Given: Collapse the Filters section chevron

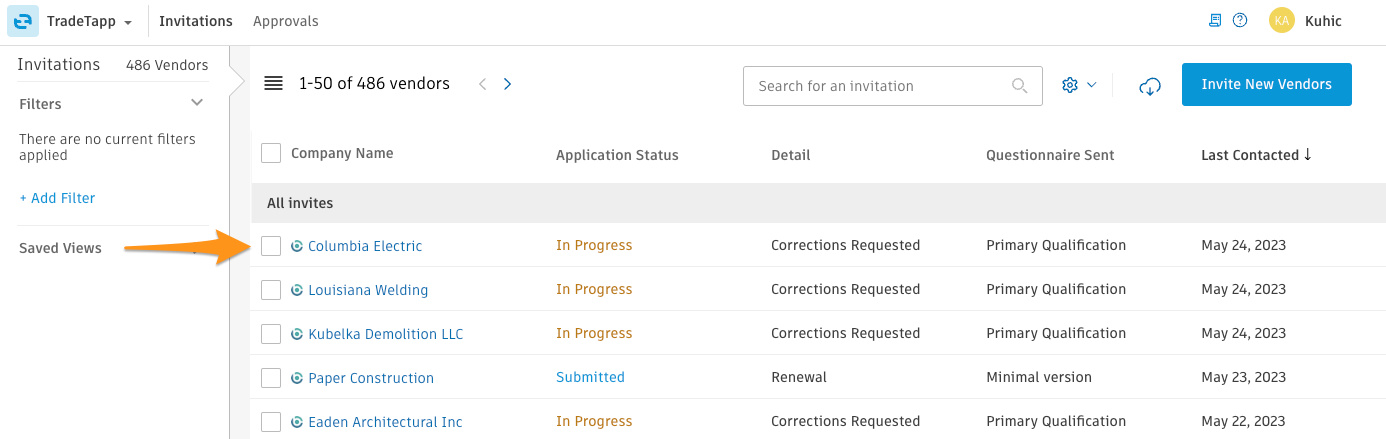Looking at the screenshot, I should point(197,103).
